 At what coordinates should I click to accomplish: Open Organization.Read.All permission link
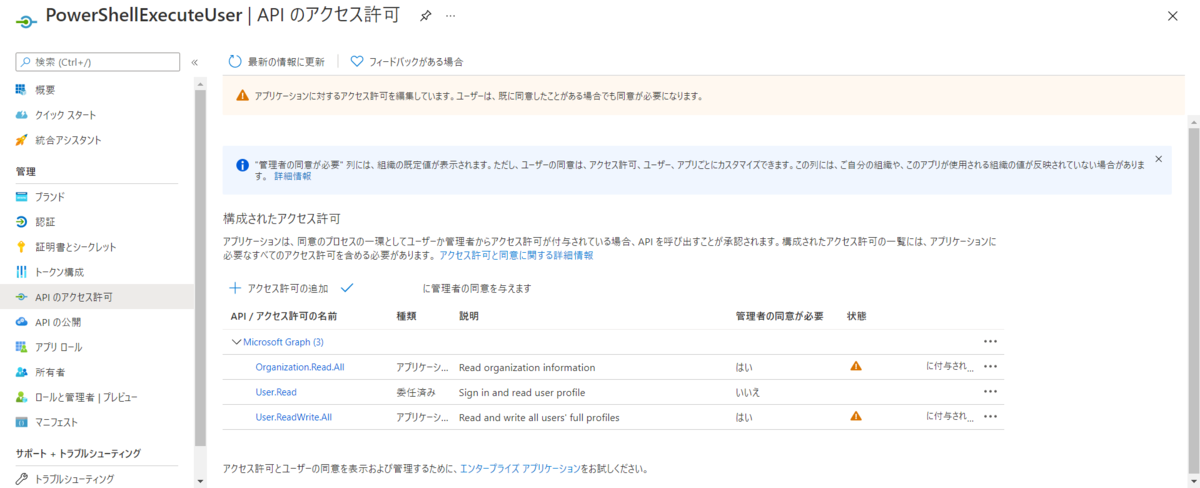click(300, 367)
